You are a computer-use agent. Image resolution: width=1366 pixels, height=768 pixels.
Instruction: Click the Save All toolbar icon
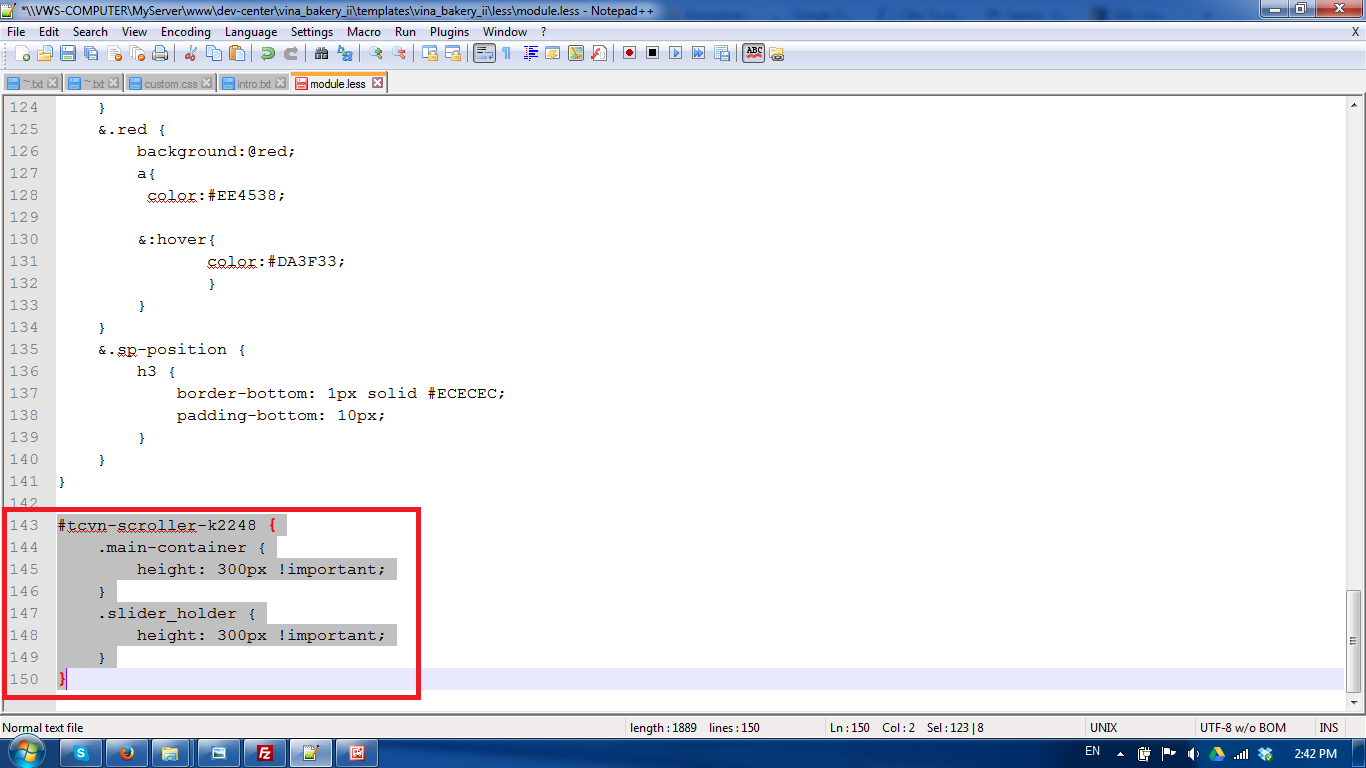tap(90, 54)
